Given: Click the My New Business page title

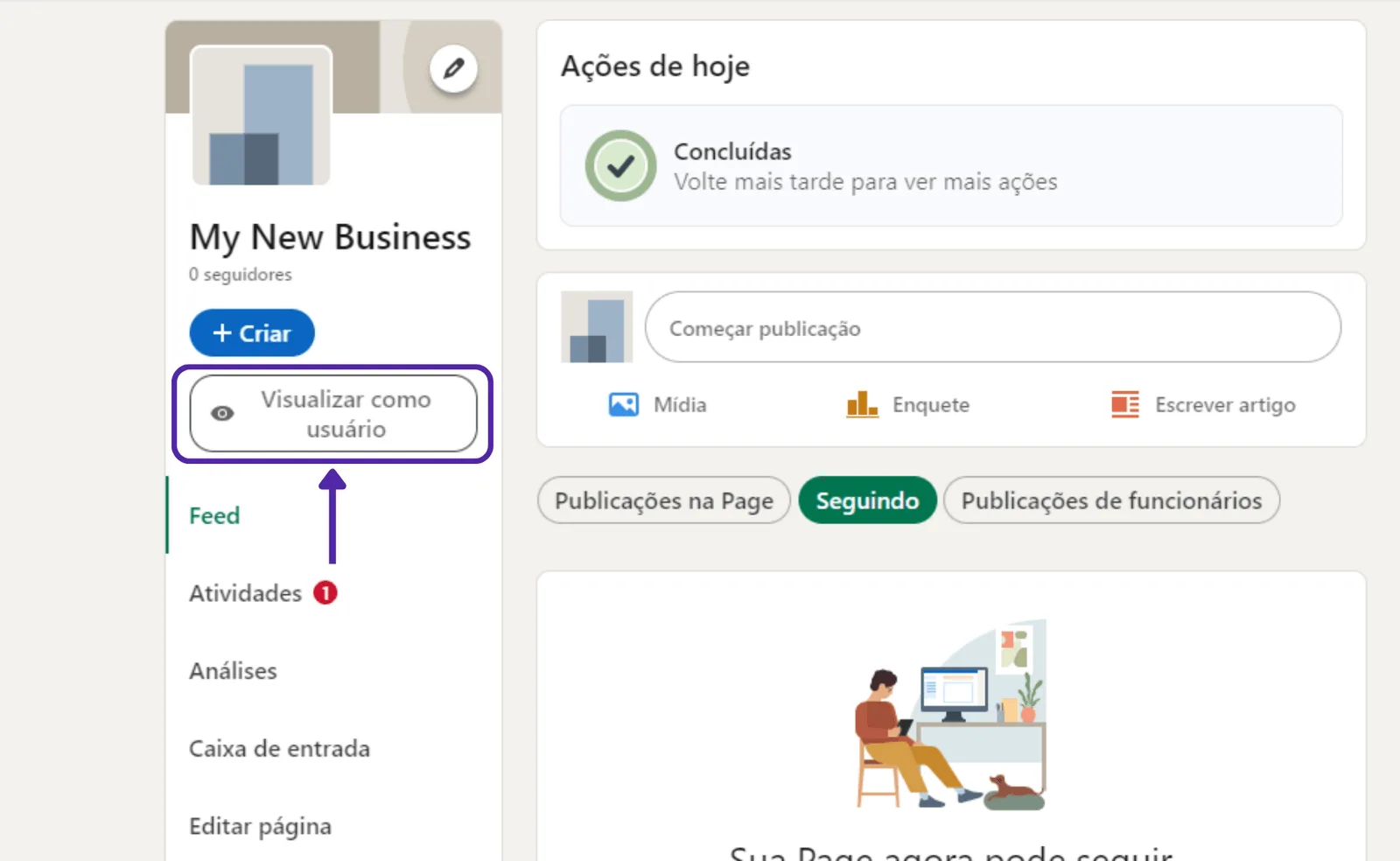Looking at the screenshot, I should tap(330, 238).
